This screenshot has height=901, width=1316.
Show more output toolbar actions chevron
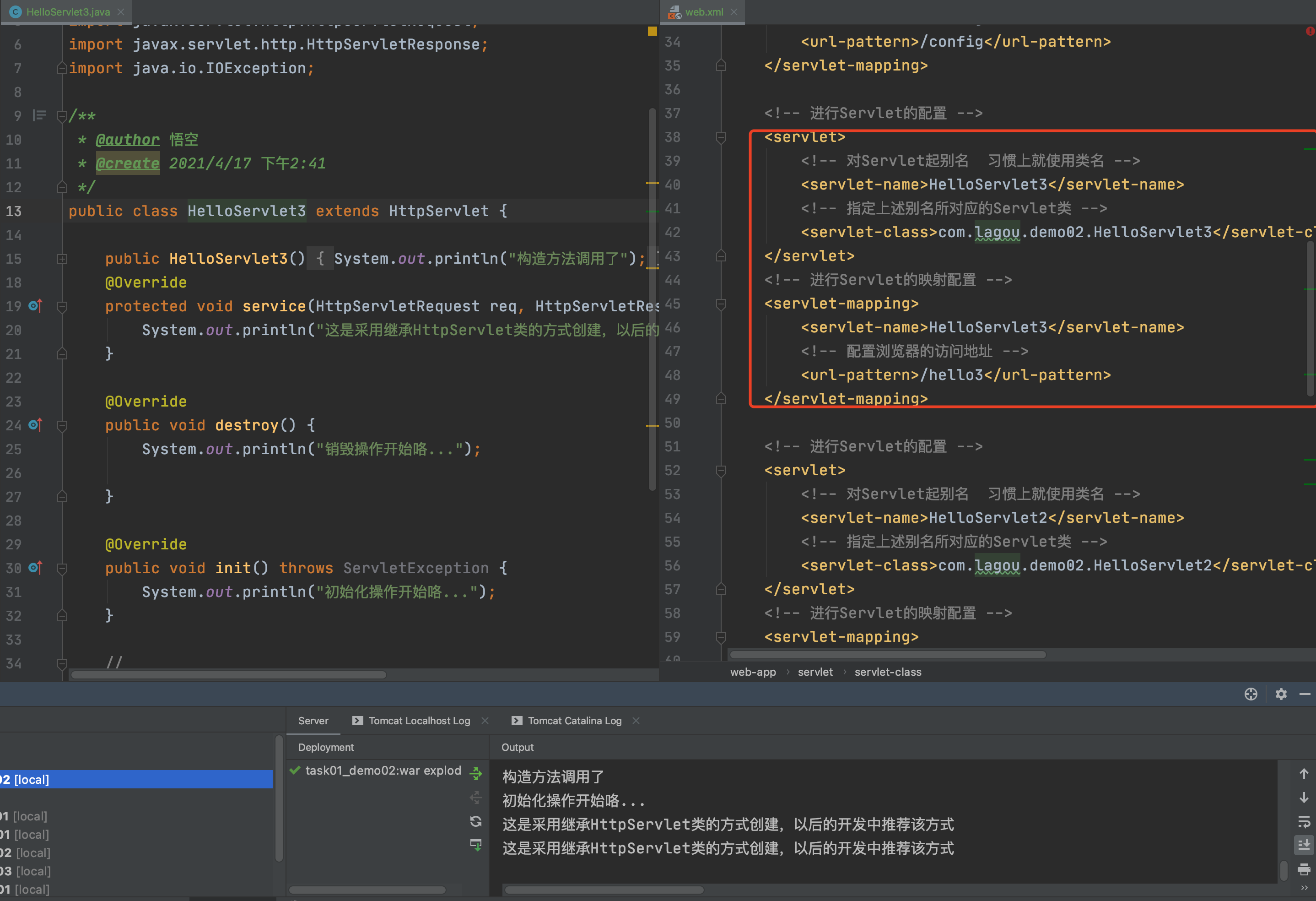coord(1305,889)
